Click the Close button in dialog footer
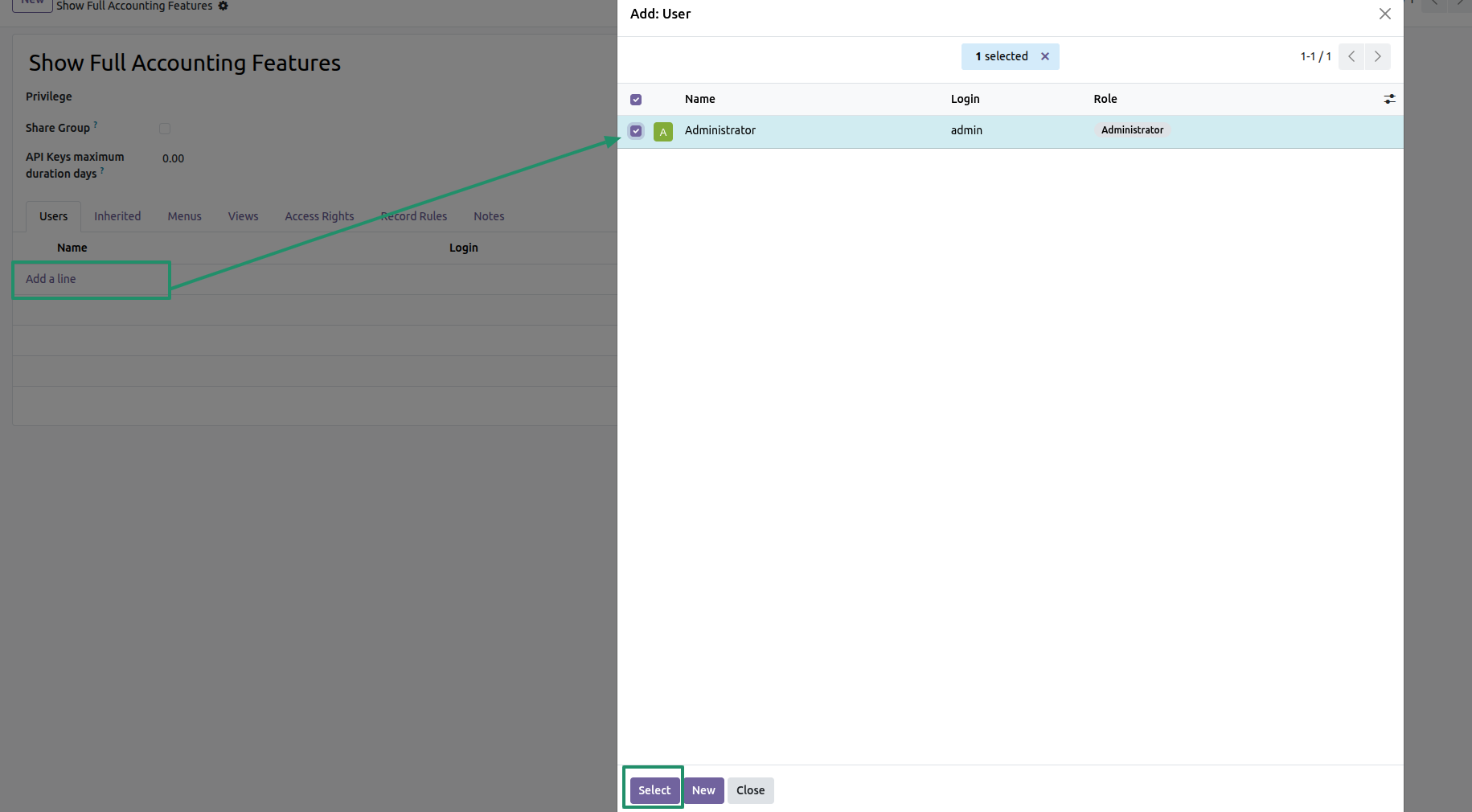This screenshot has width=1472, height=812. tap(751, 790)
